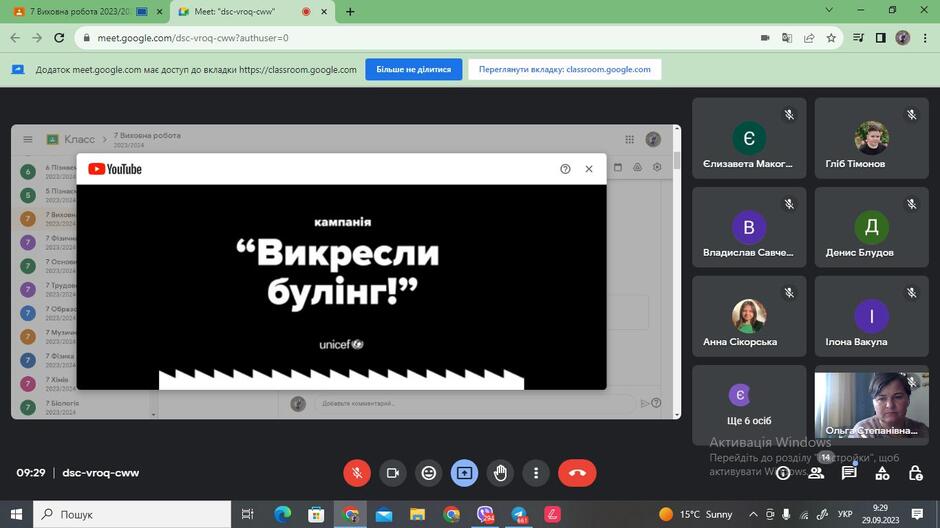Click 'Більше не ділитися' button

(x=414, y=70)
